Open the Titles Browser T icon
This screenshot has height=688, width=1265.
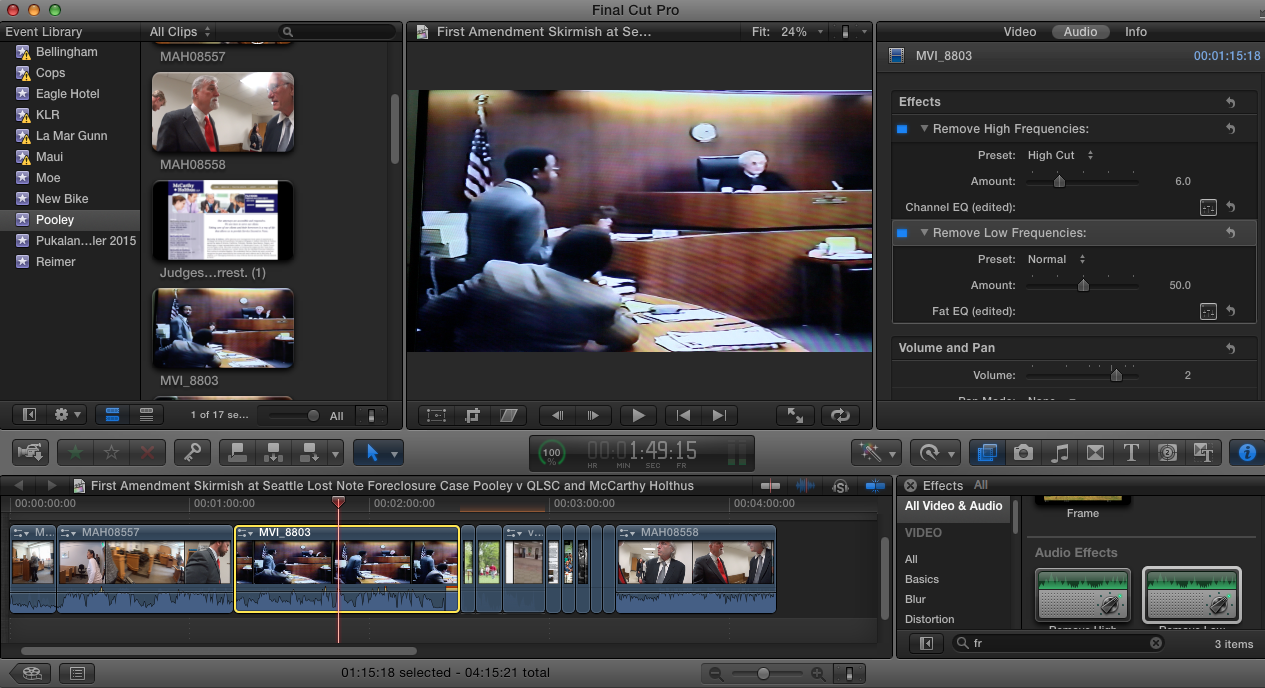pyautogui.click(x=1131, y=452)
